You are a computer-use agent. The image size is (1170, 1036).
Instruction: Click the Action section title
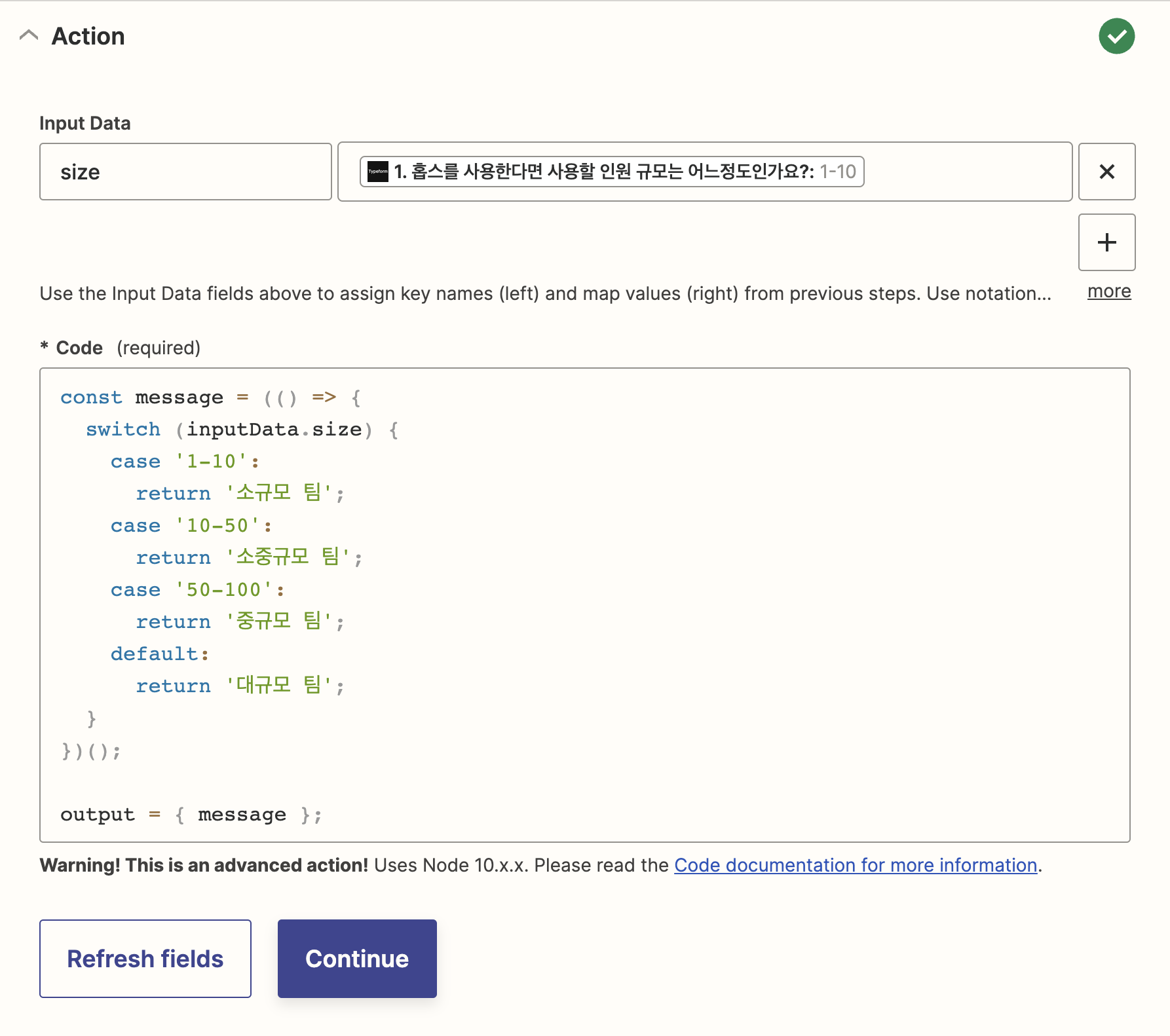[x=88, y=36]
